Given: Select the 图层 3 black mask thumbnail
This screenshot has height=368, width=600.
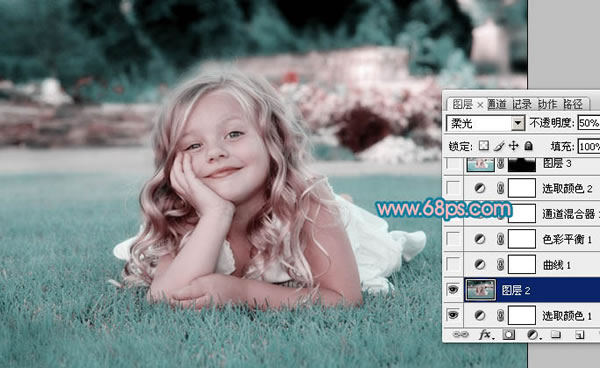Looking at the screenshot, I should point(522,164).
